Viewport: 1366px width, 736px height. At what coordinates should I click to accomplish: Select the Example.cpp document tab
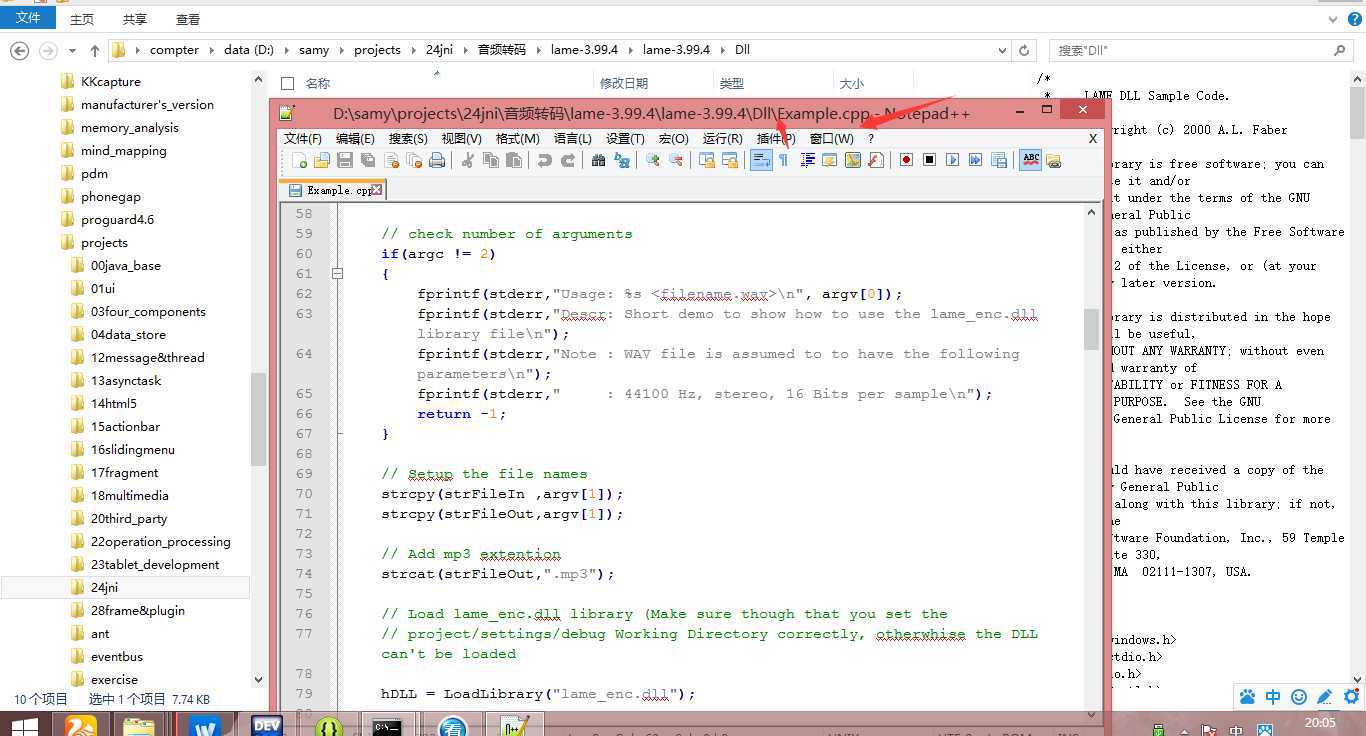331,189
